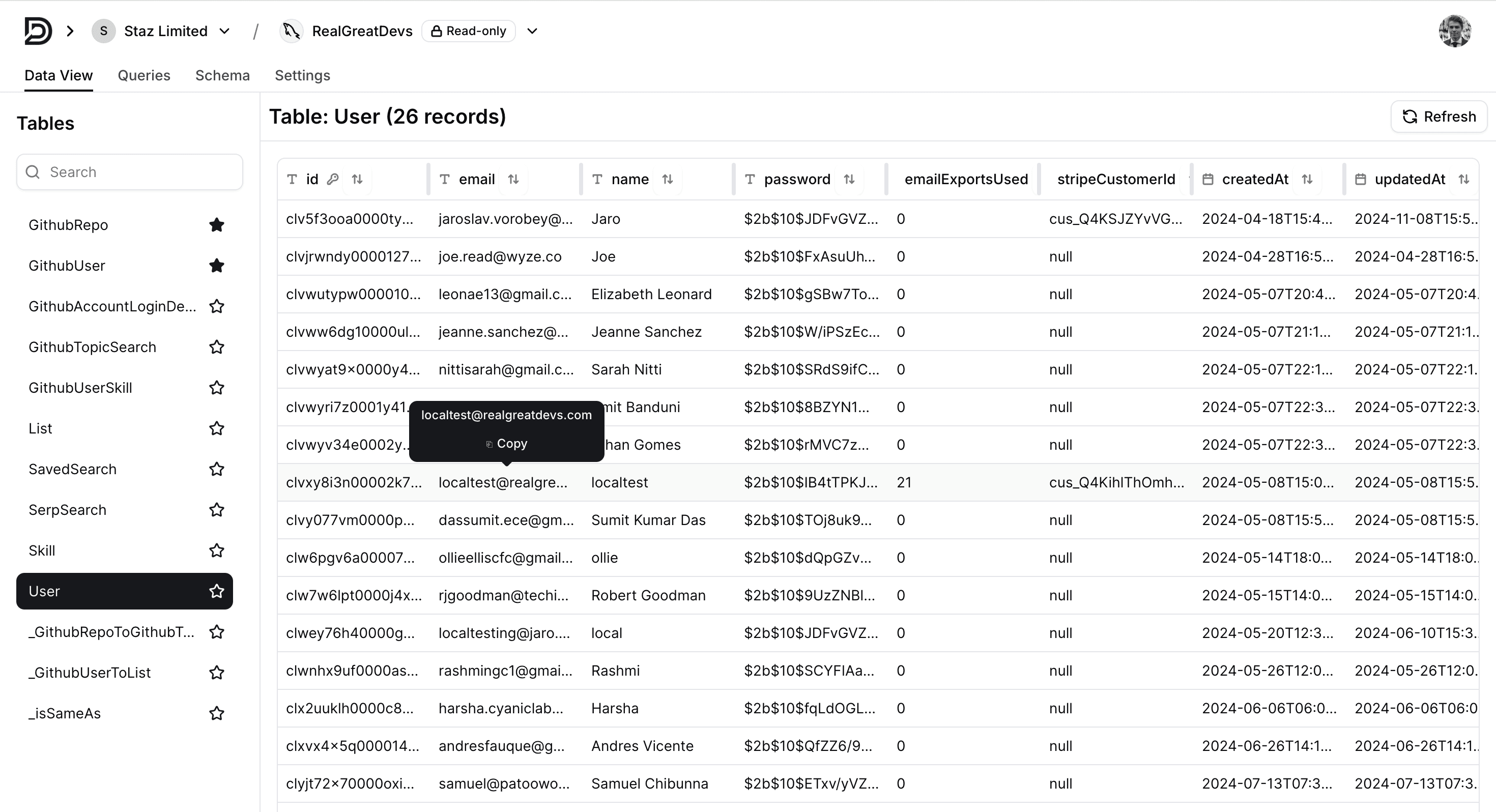1496x812 pixels.
Task: Star the SavedSearch table
Action: click(x=217, y=469)
